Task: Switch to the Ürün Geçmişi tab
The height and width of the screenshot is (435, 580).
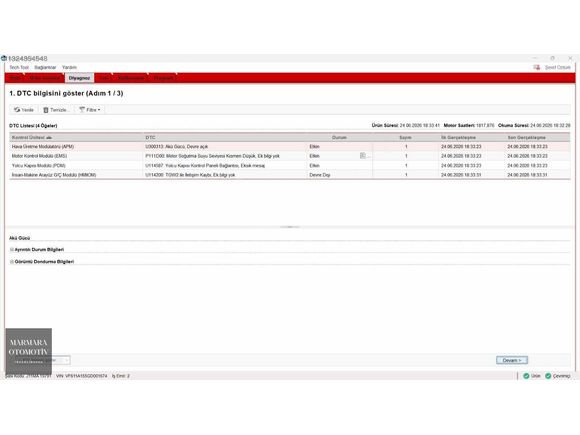Action: (x=44, y=78)
